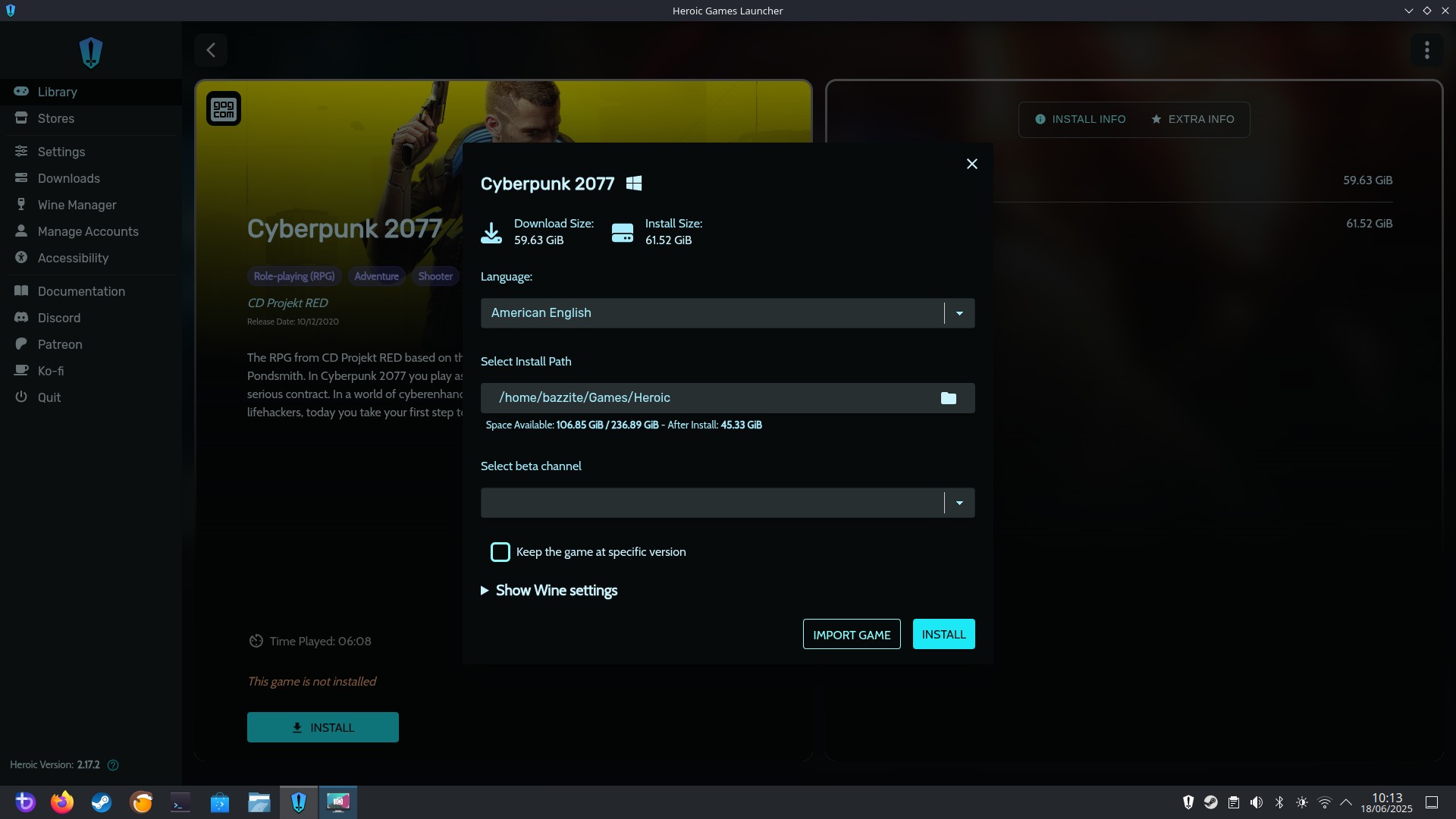Browse for install folder icon
Viewport: 1456px width, 819px height.
click(948, 398)
